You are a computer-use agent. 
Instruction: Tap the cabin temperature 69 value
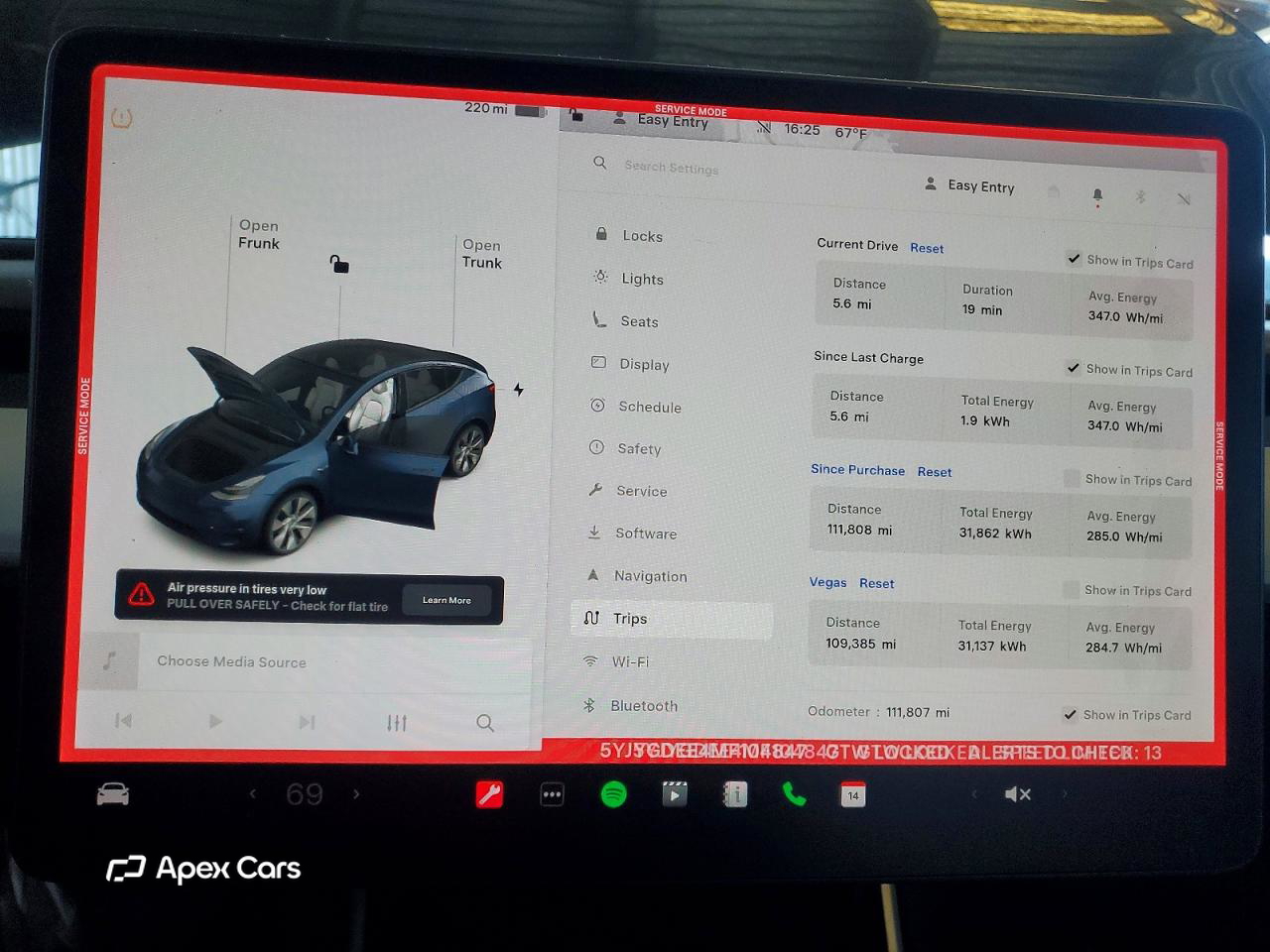(x=305, y=794)
